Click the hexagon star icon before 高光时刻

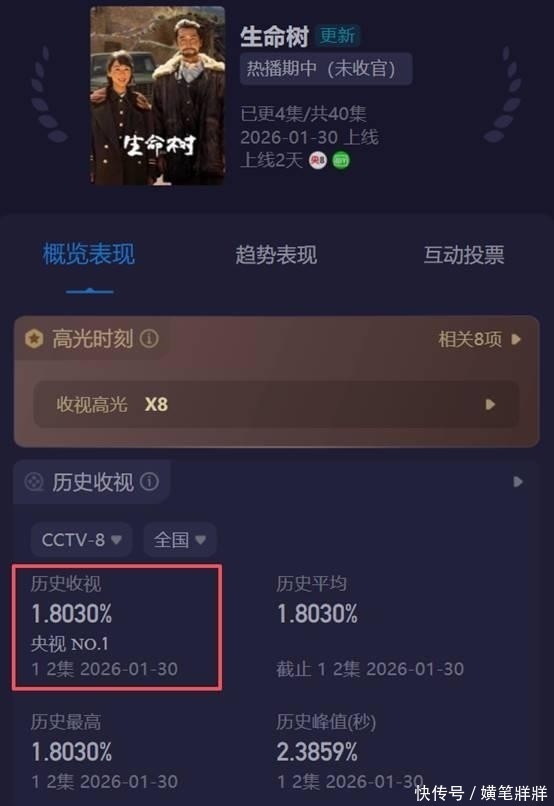tap(34, 339)
